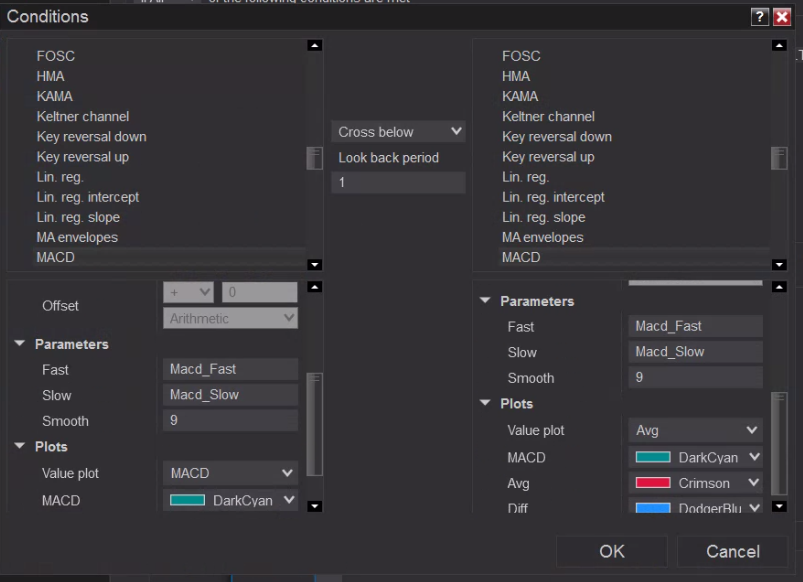This screenshot has width=803, height=582.
Task: Click the right indicator list scrollbar thumb
Action: (x=779, y=158)
